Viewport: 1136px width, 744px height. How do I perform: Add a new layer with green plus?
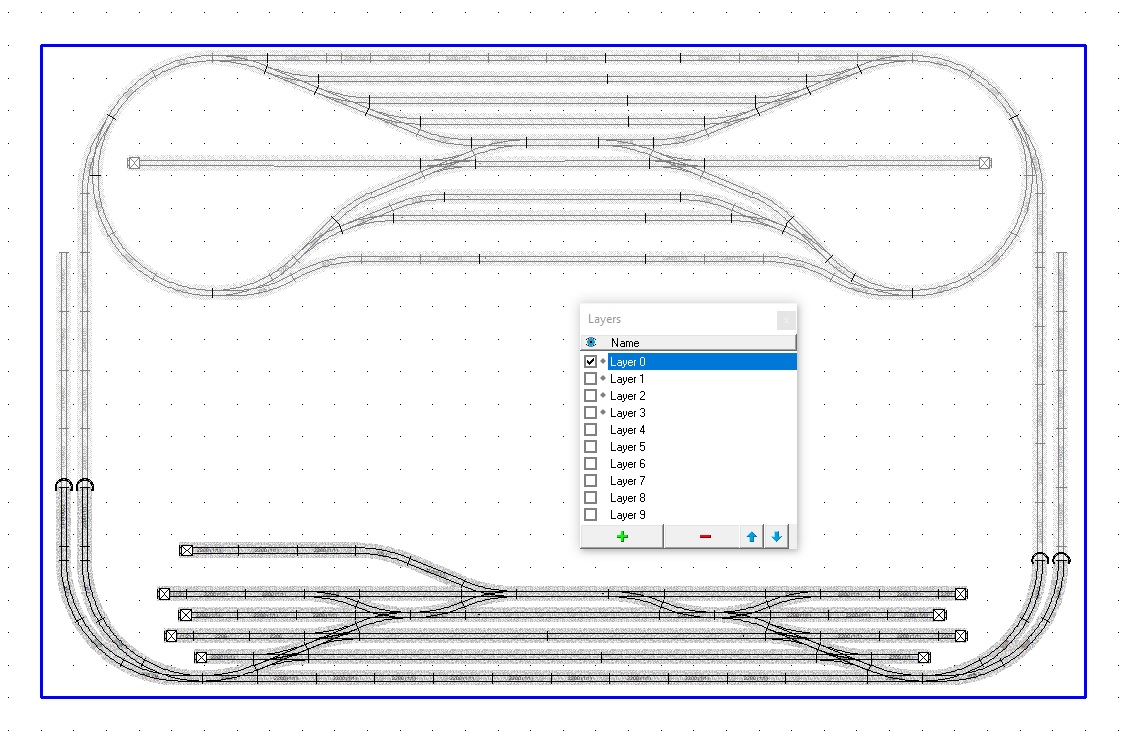[x=622, y=537]
